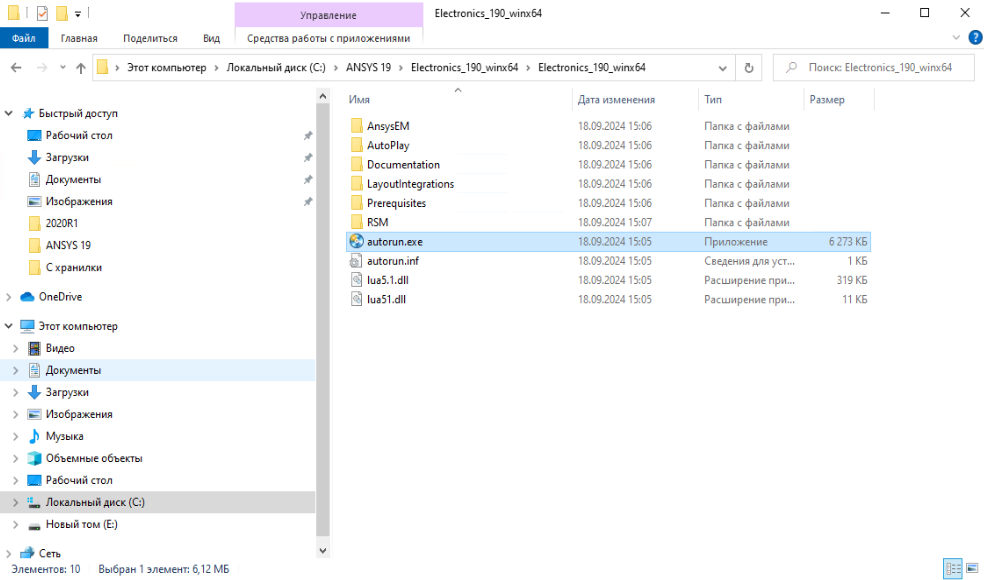This screenshot has width=984, height=580.
Task: Click the autorun.inf file name
Action: coord(393,260)
